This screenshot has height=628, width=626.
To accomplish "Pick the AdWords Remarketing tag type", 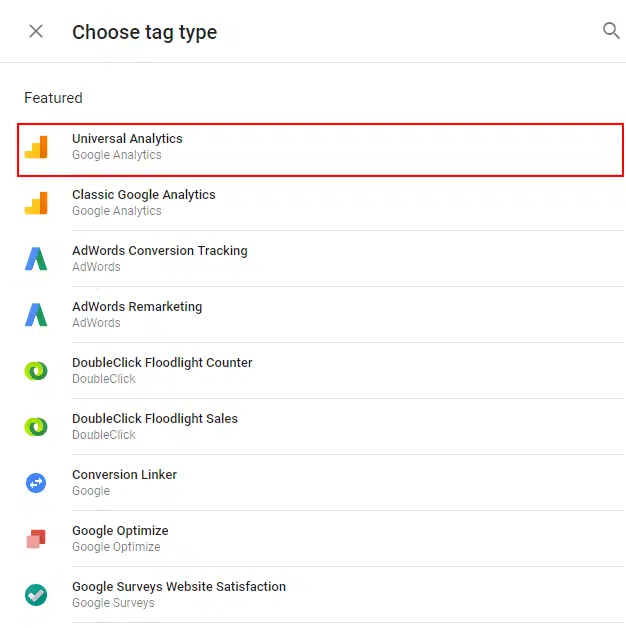I will (x=137, y=307).
